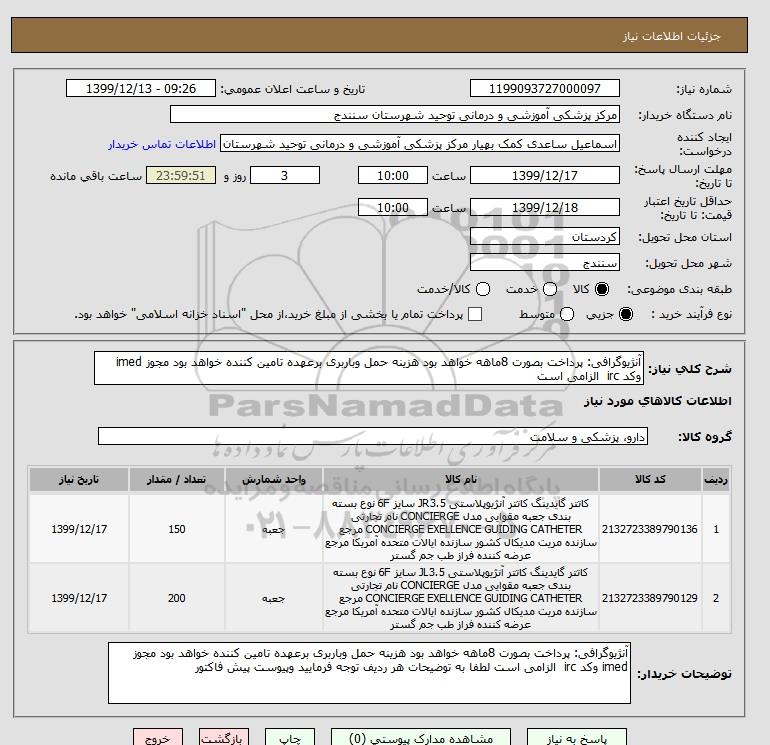The height and width of the screenshot is (745, 770).
Task: Click the announcement date field 1399/12/13 - 09:26
Action: click(141, 88)
